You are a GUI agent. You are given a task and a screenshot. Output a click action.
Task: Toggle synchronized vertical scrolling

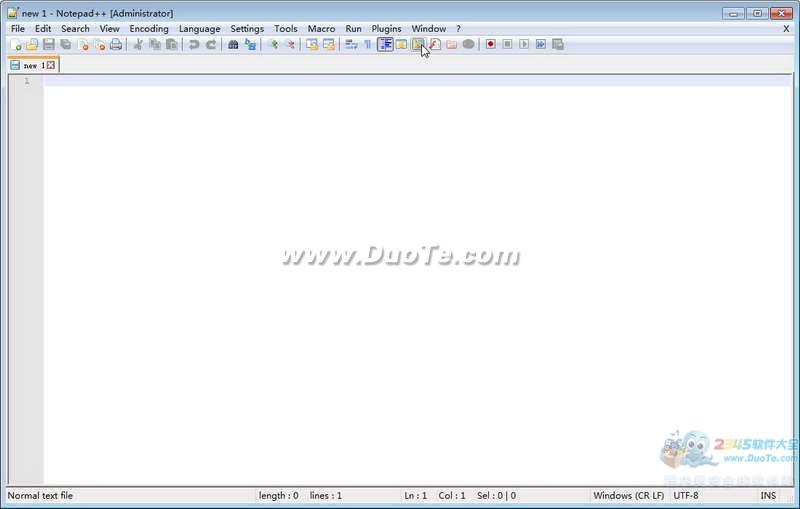312,45
